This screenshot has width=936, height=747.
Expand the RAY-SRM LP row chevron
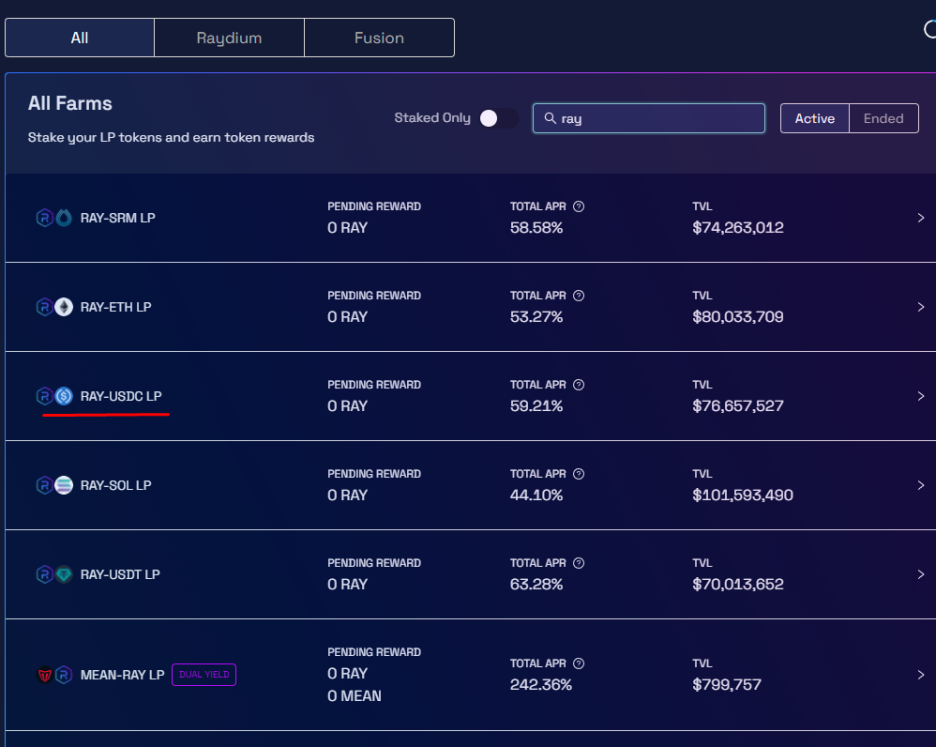(x=920, y=218)
